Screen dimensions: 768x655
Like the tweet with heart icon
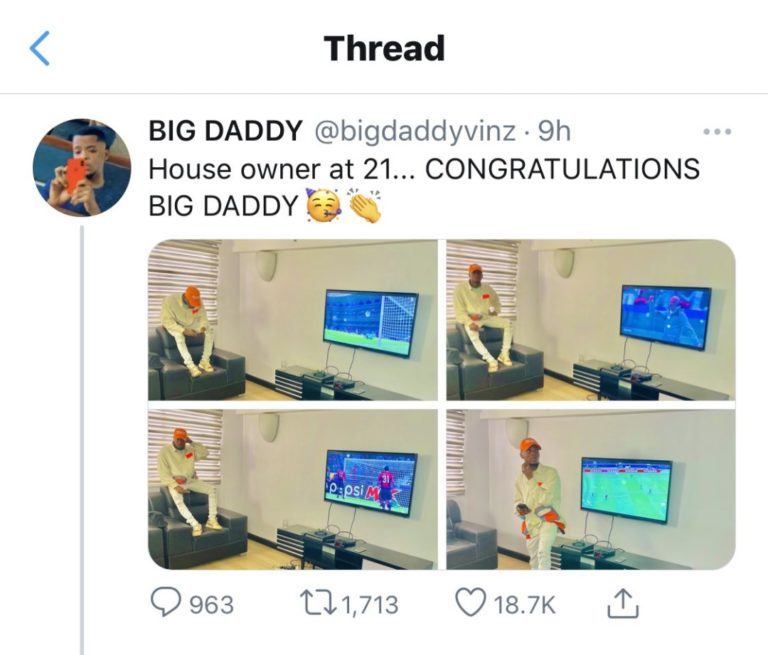click(471, 602)
